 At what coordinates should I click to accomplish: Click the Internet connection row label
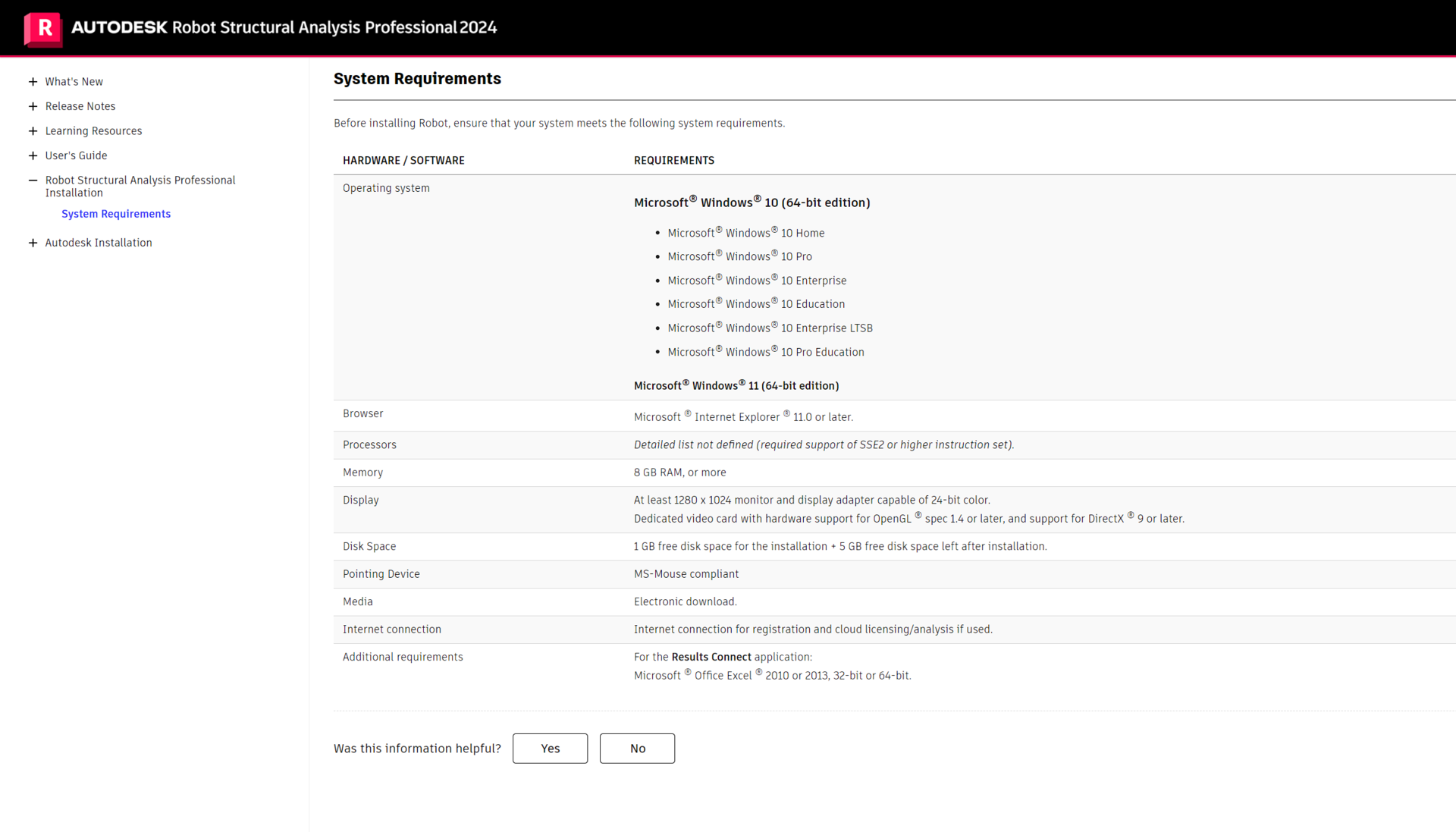point(392,629)
